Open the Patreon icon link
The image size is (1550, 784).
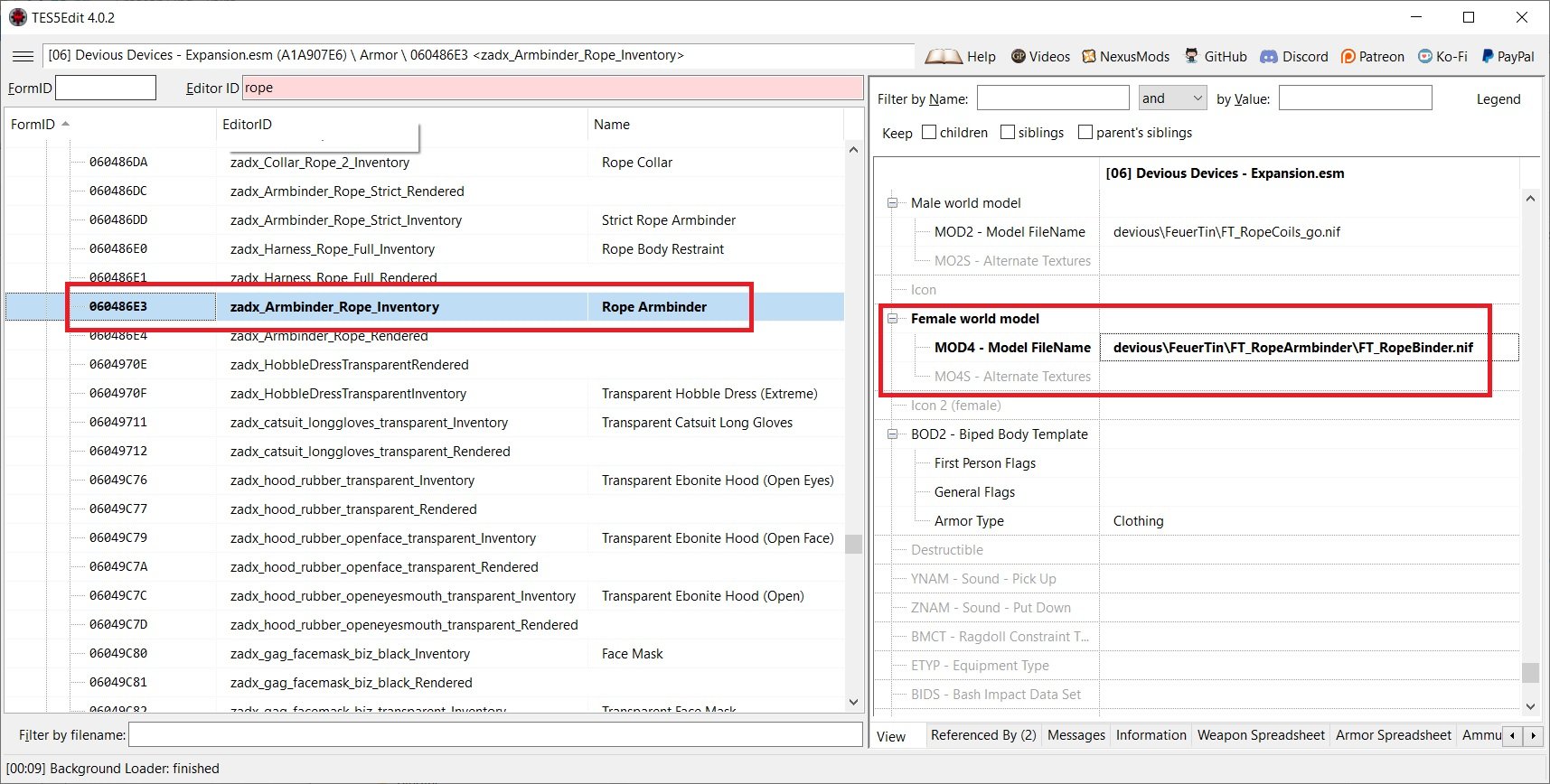coord(1348,56)
